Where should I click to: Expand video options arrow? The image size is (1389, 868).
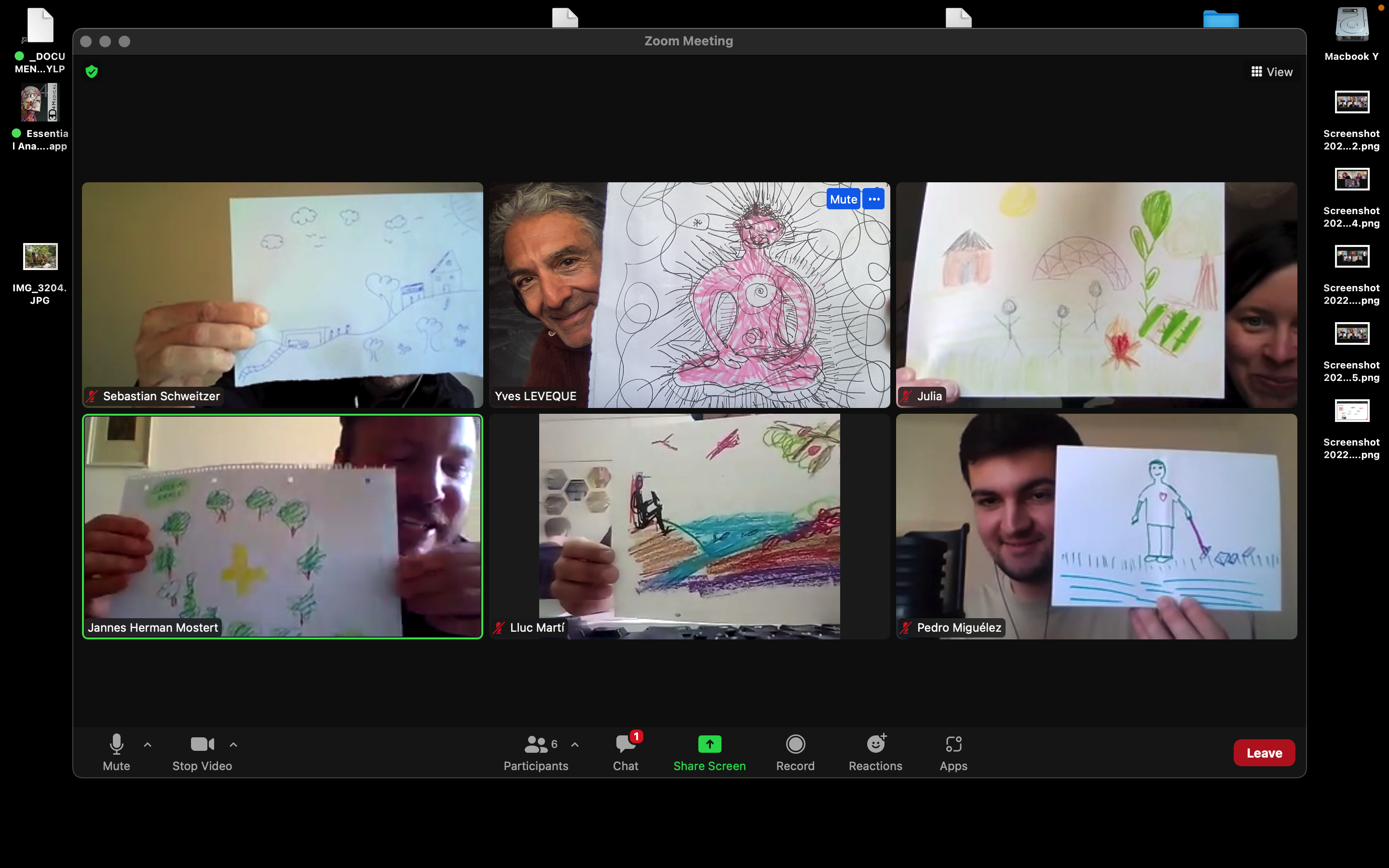point(234,744)
